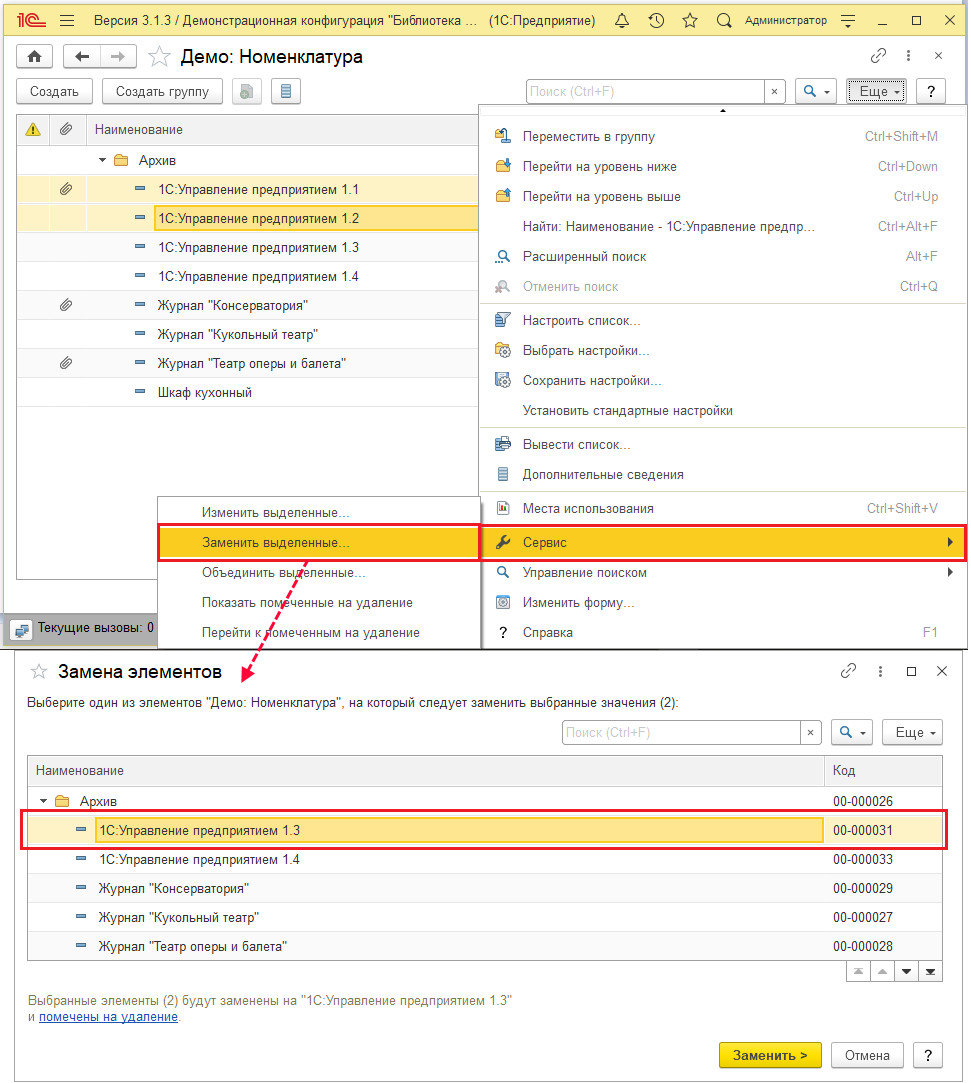The width and height of the screenshot is (971, 1083).
Task: Click code 00-000029 cell
Action: coord(883,888)
